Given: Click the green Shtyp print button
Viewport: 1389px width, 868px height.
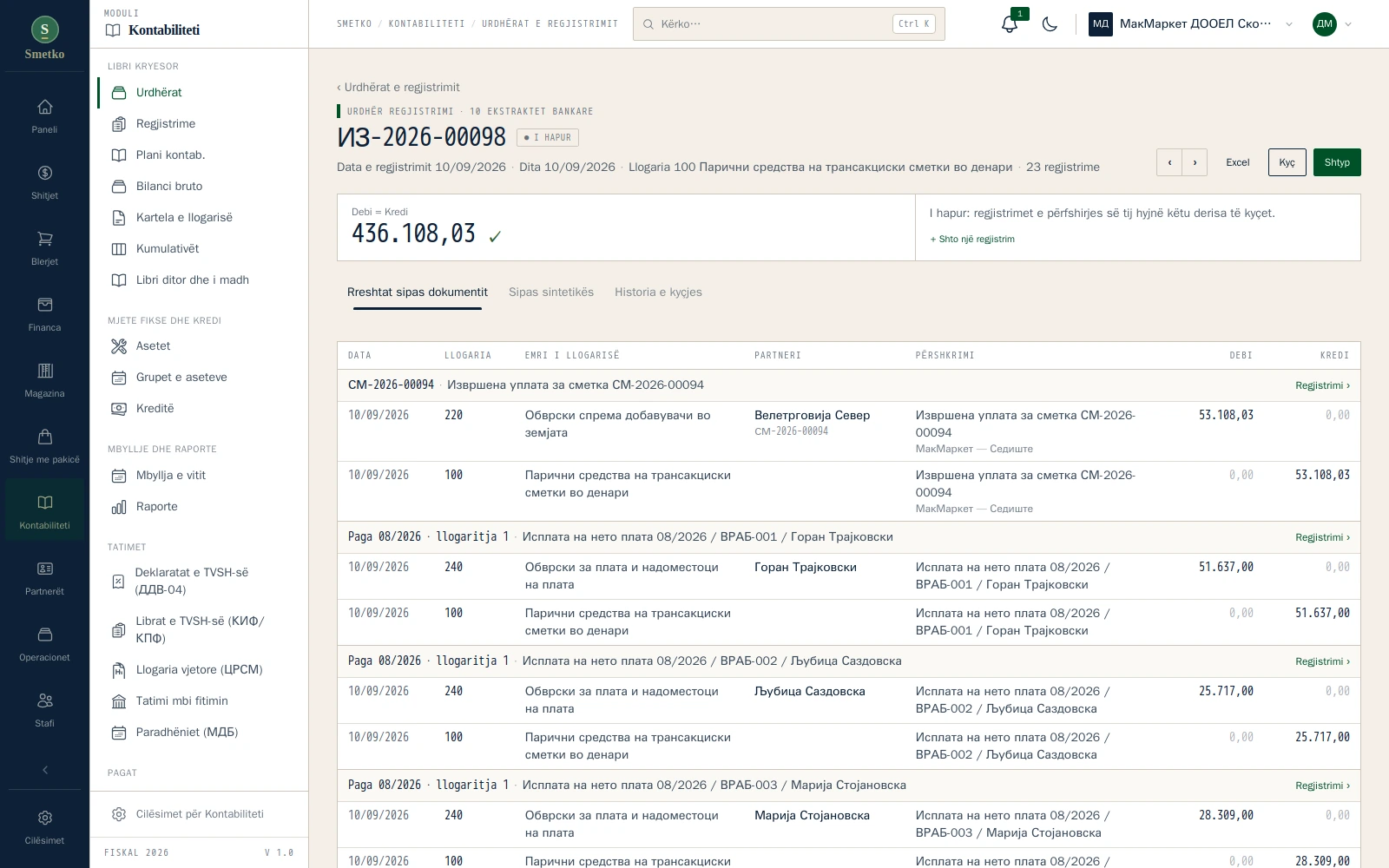Looking at the screenshot, I should click(1337, 162).
